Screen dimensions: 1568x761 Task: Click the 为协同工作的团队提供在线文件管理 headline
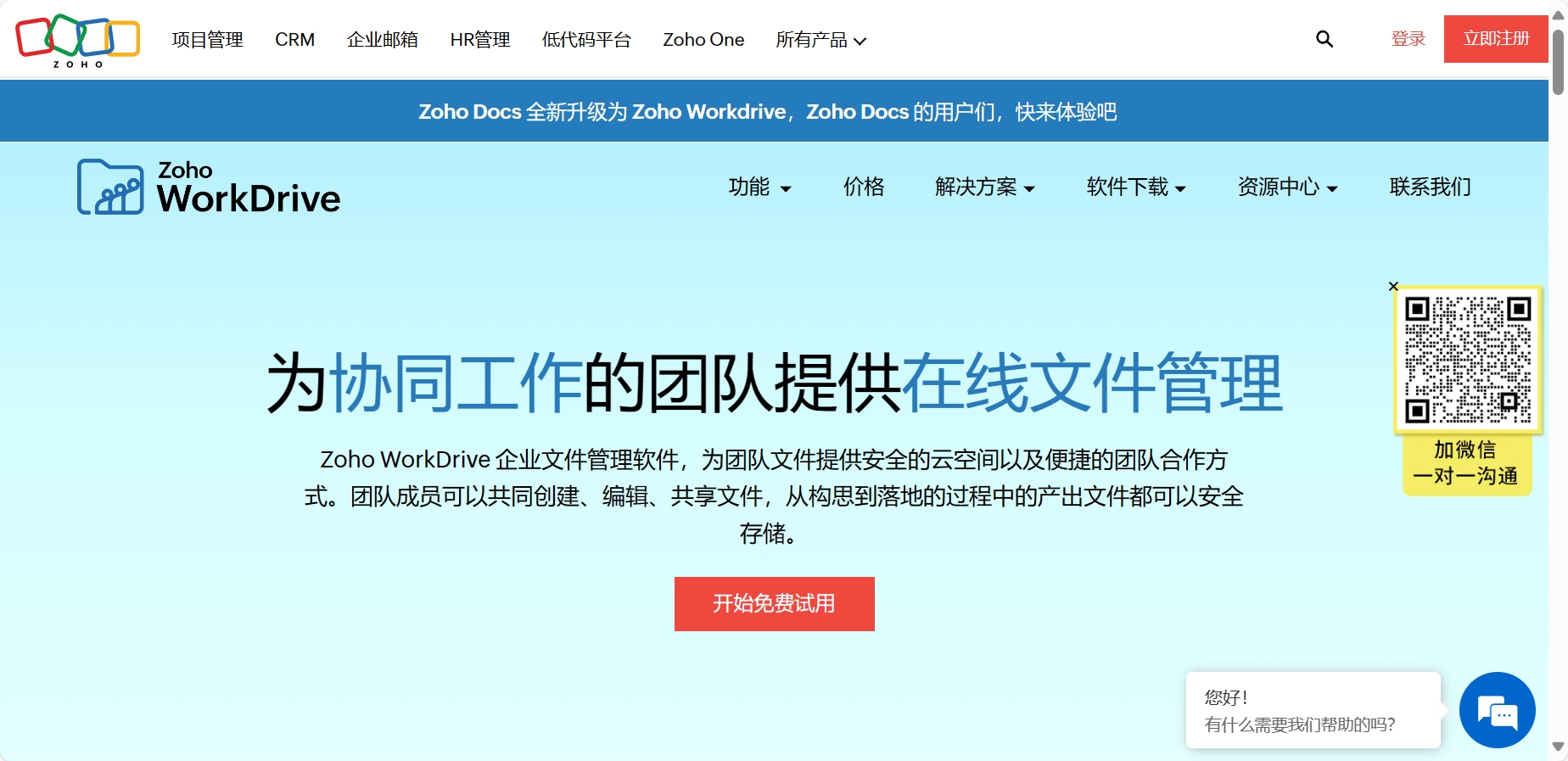pos(774,383)
